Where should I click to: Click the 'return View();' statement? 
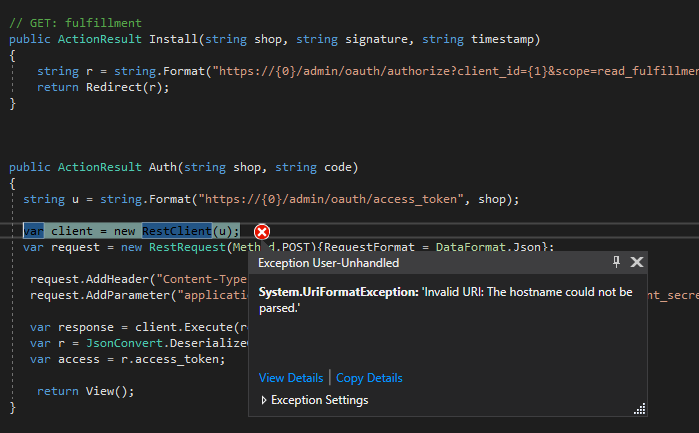tap(86, 391)
